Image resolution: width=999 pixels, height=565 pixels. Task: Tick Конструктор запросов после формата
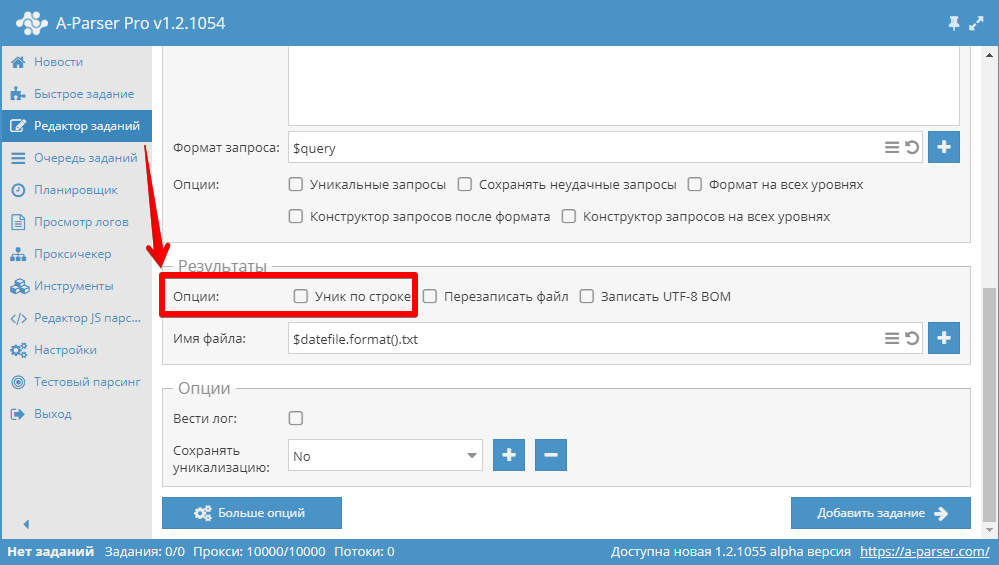(x=296, y=216)
